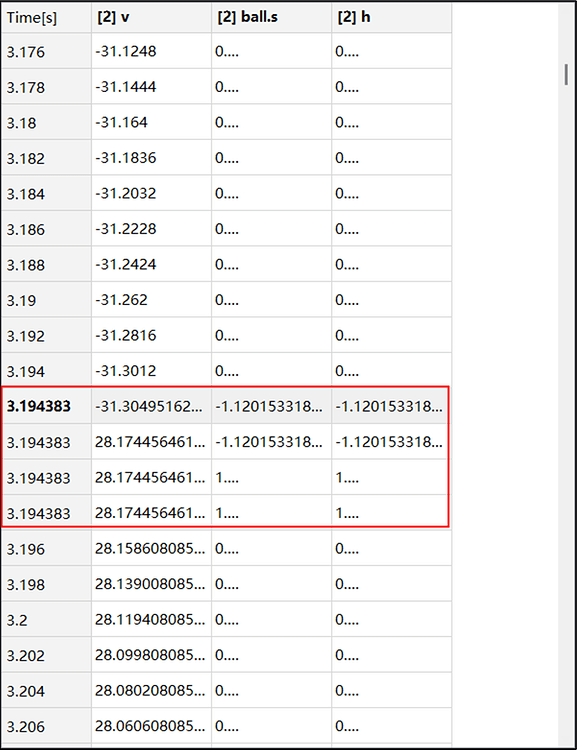Select the velocity value -31.262
Viewport: 577px width, 750px height.
(x=152, y=299)
